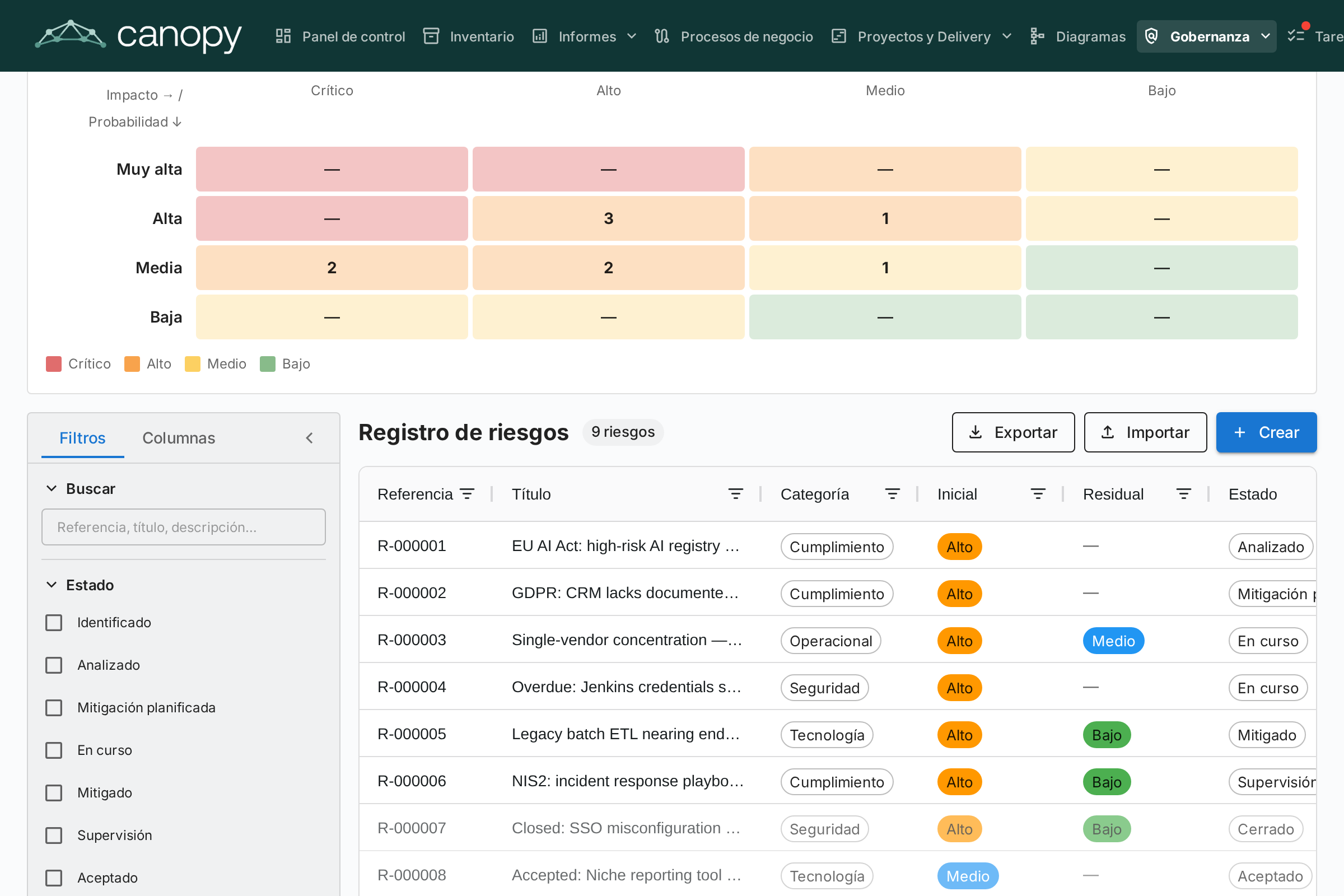
Task: Click the upload icon on Importar
Action: 1108,432
